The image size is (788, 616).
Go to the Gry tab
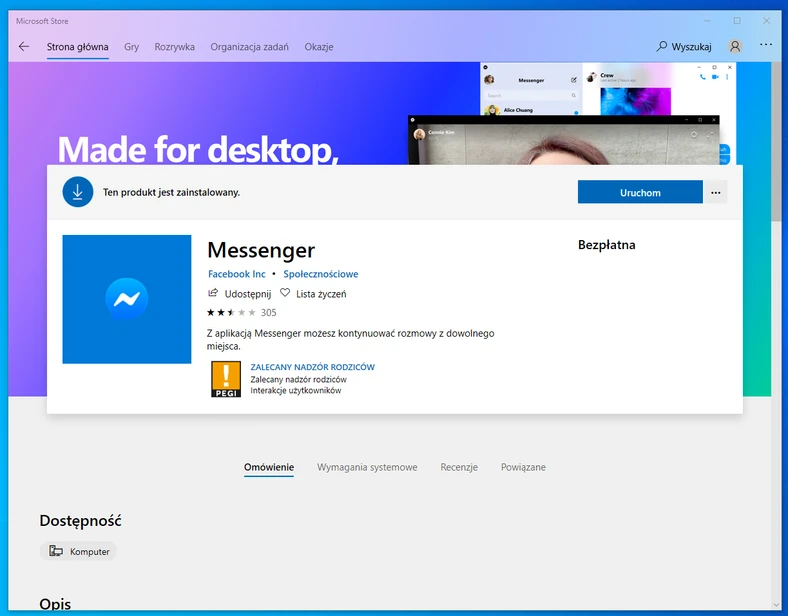coord(132,47)
